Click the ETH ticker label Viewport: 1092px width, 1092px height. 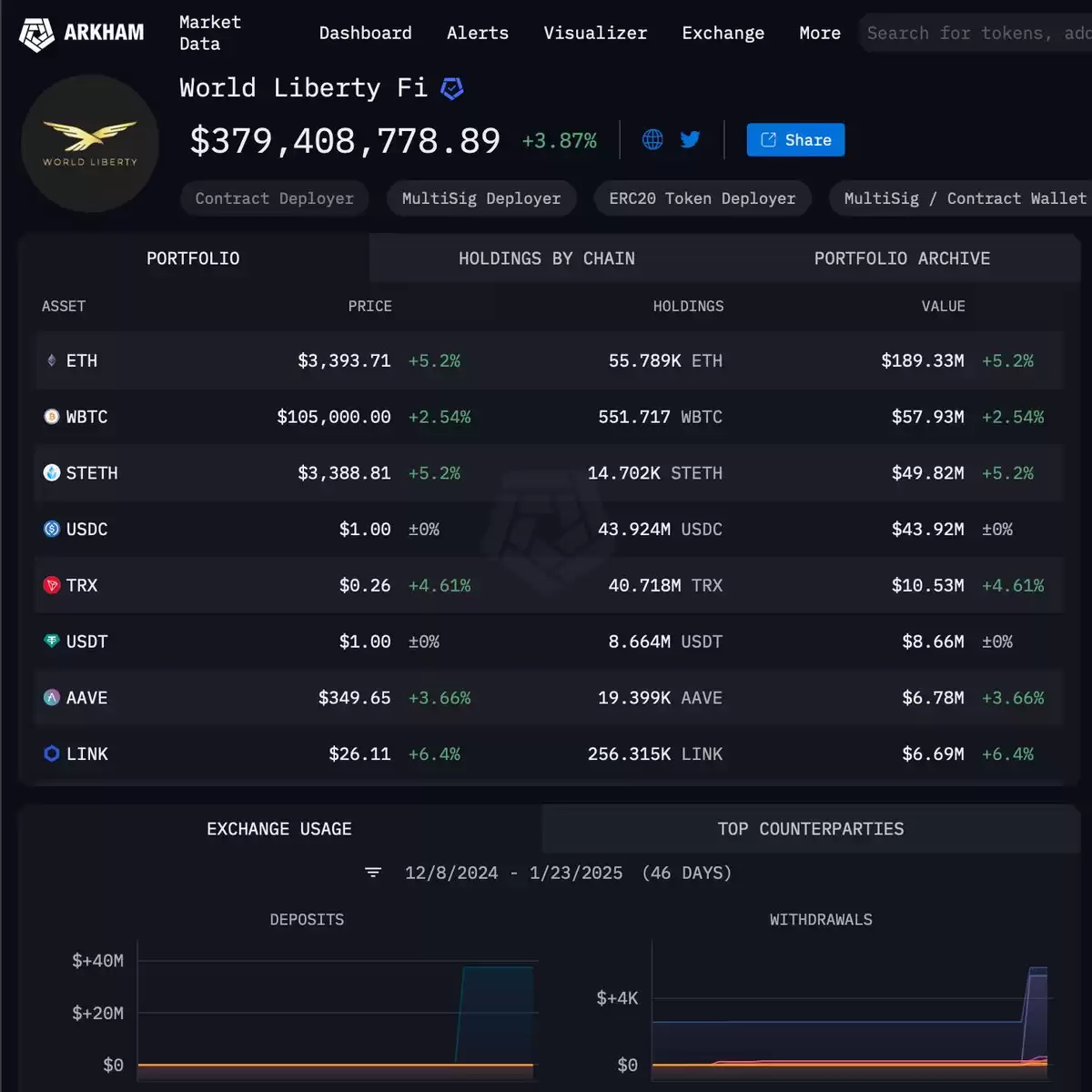pyautogui.click(x=82, y=360)
